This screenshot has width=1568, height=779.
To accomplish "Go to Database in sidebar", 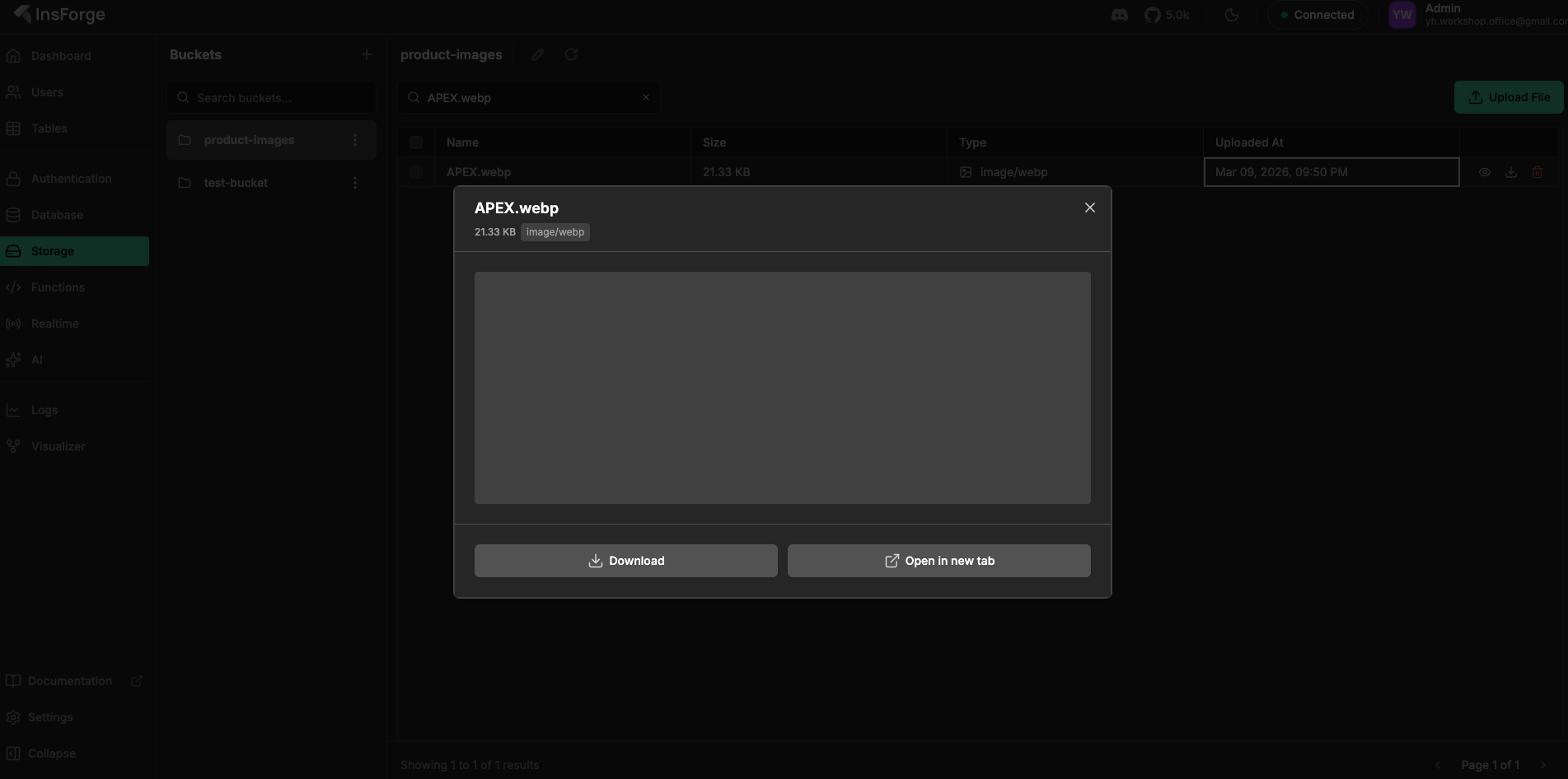I will pos(56,215).
